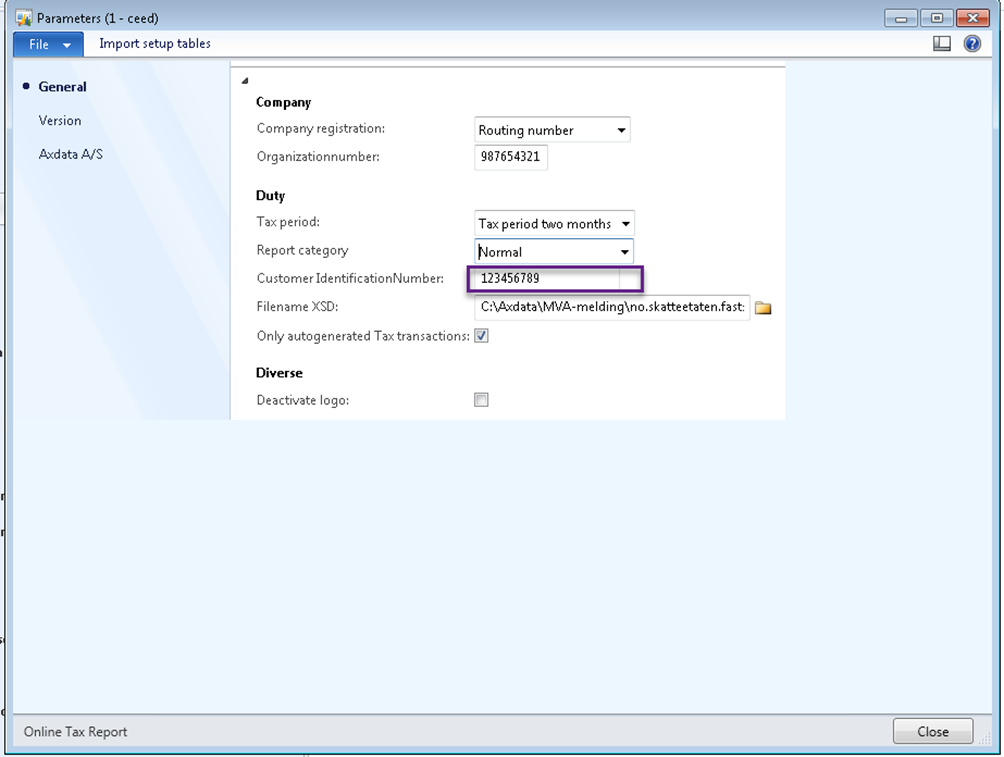Click the Online Tax Report status text

pyautogui.click(x=76, y=731)
